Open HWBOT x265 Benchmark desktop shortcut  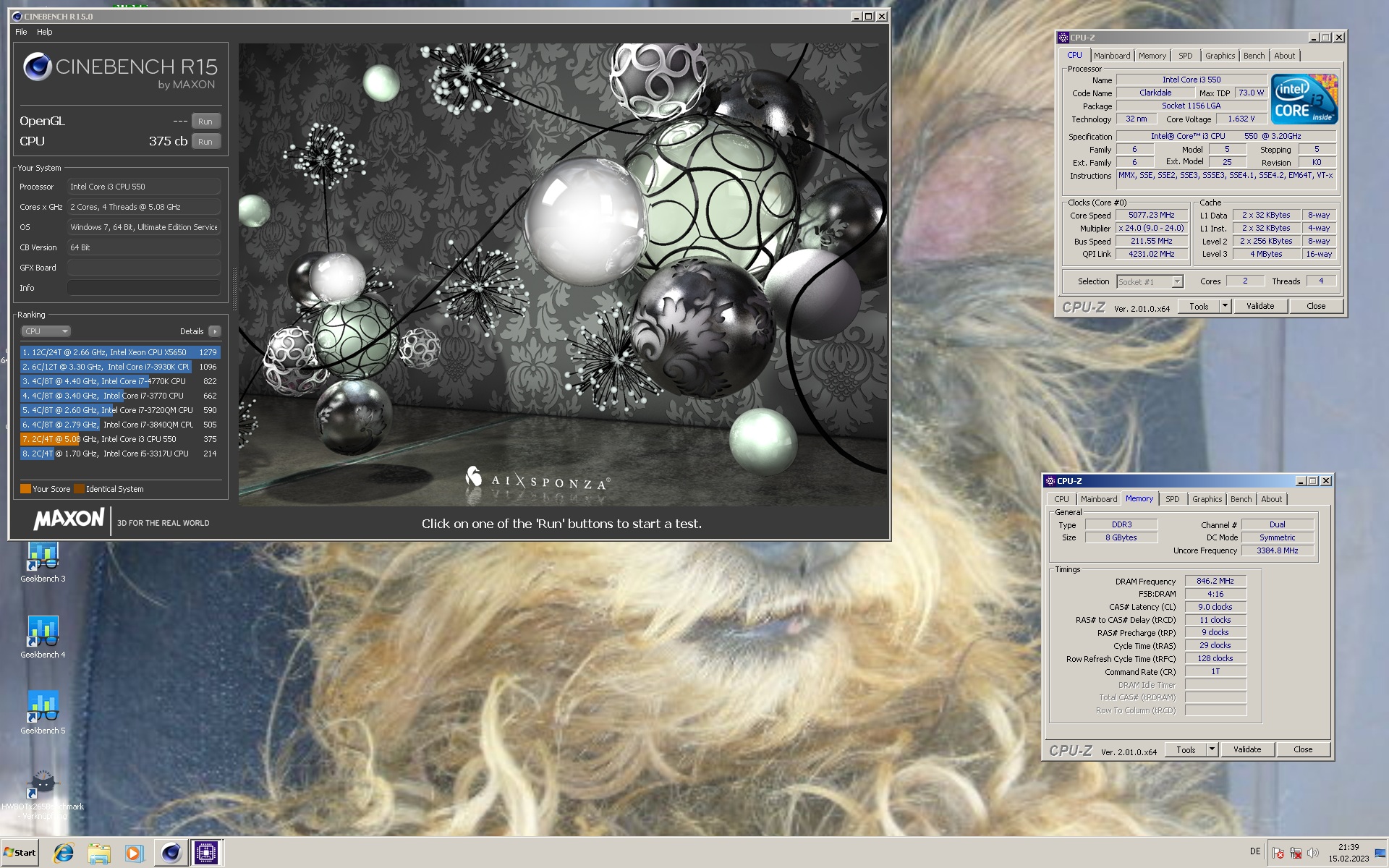point(43,794)
